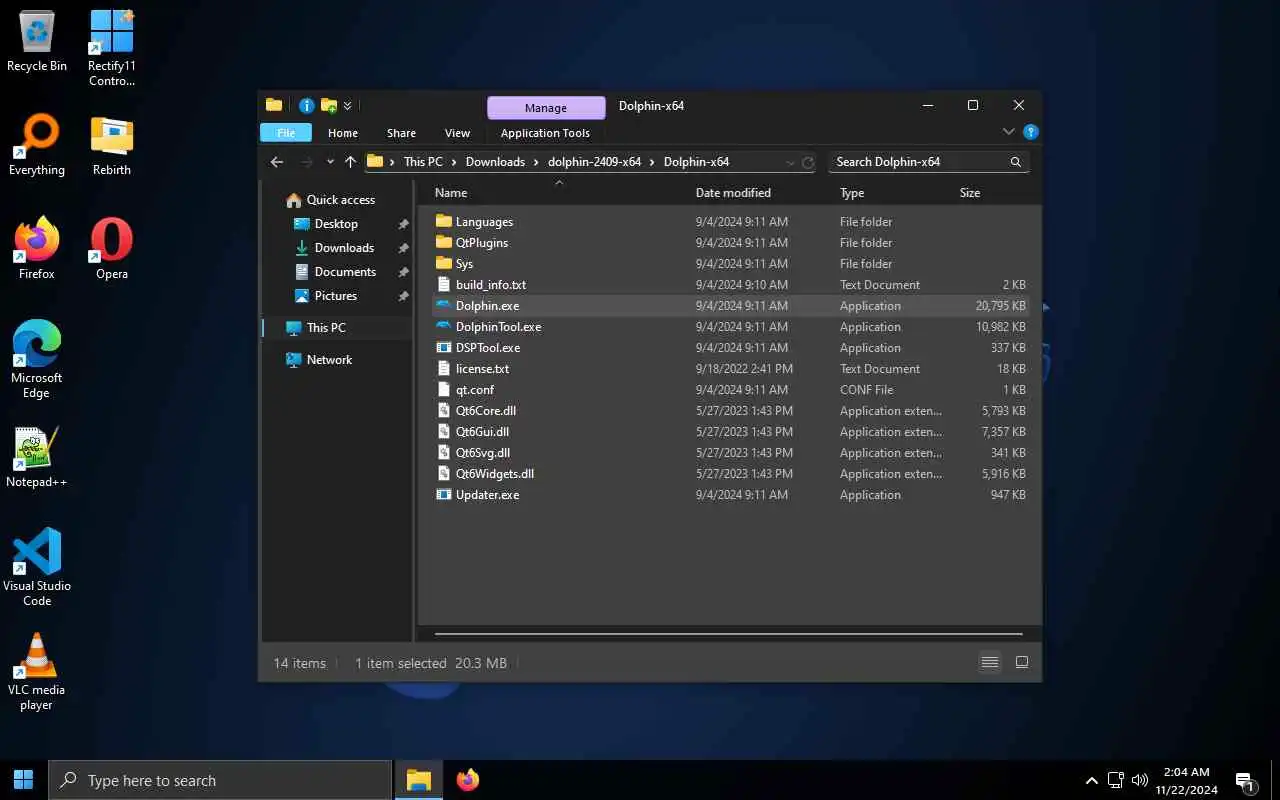Select Documents in the navigation pane
This screenshot has height=800, width=1280.
pyautogui.click(x=345, y=272)
